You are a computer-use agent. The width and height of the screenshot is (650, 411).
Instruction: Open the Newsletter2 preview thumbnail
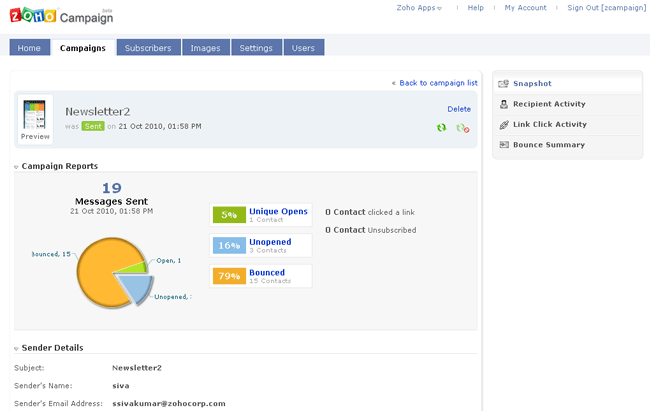[x=35, y=120]
